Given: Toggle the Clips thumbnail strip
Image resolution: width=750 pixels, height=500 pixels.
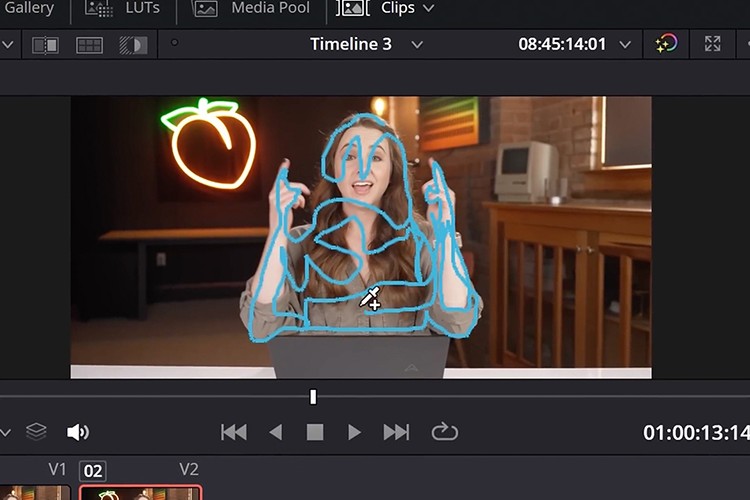Looking at the screenshot, I should 352,9.
